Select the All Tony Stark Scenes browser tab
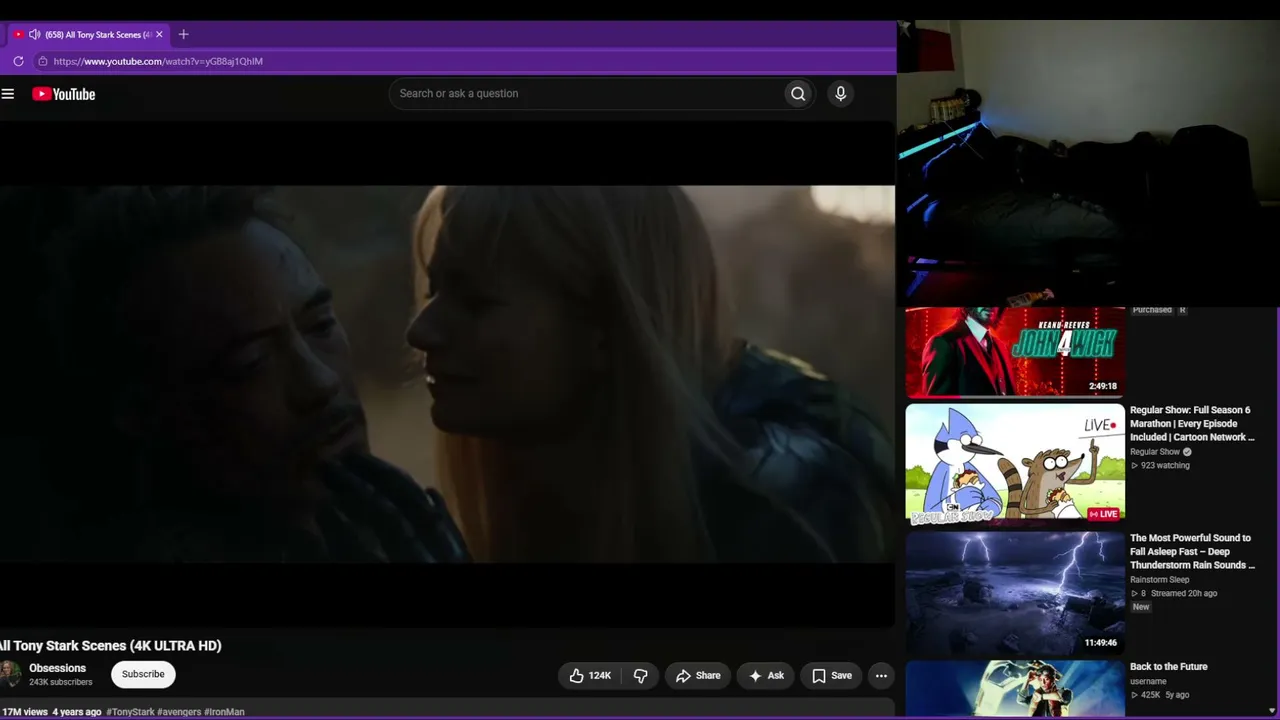 point(90,34)
